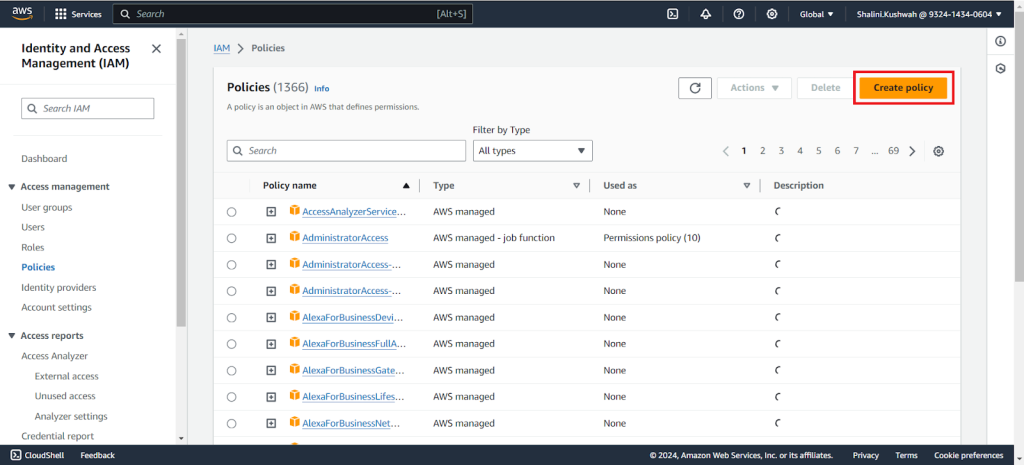This screenshot has width=1024, height=465.
Task: Click the policies search field
Action: click(x=346, y=151)
